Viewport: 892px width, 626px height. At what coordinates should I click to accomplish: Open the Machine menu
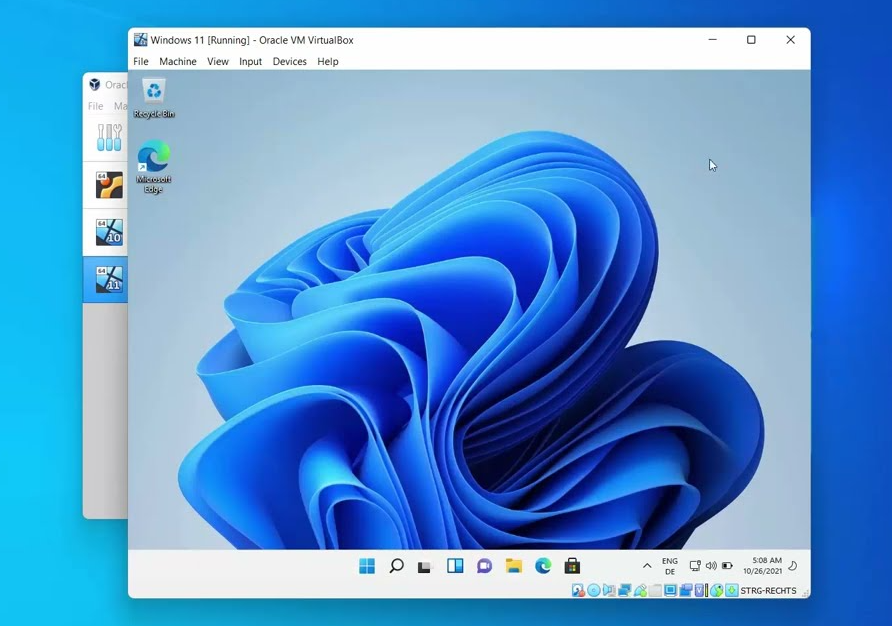[177, 62]
